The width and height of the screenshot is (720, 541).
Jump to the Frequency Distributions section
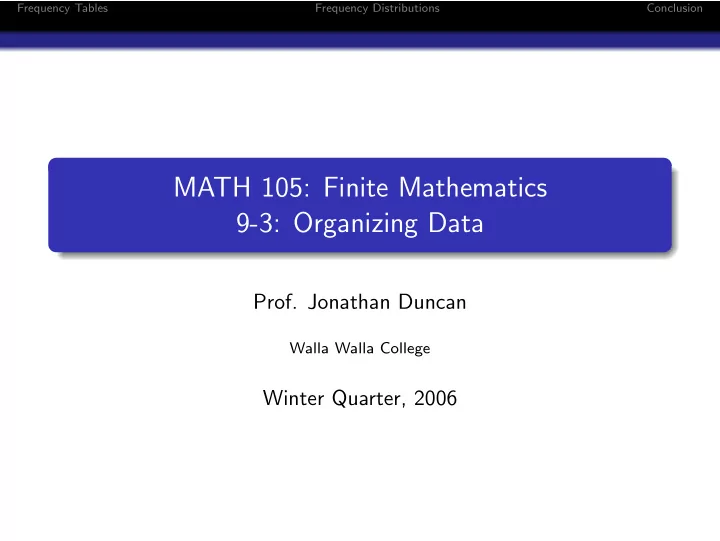[x=377, y=8]
